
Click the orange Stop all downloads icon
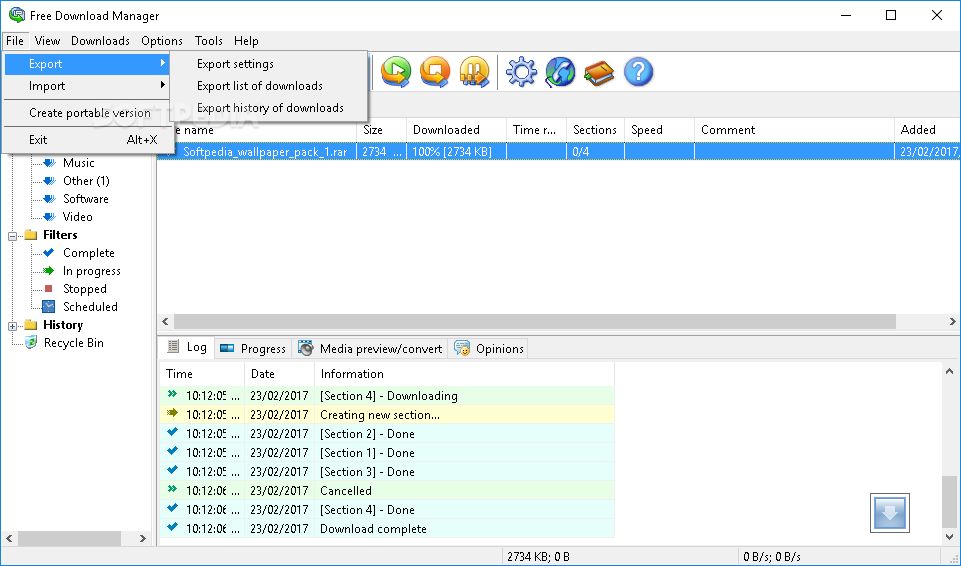click(x=435, y=72)
